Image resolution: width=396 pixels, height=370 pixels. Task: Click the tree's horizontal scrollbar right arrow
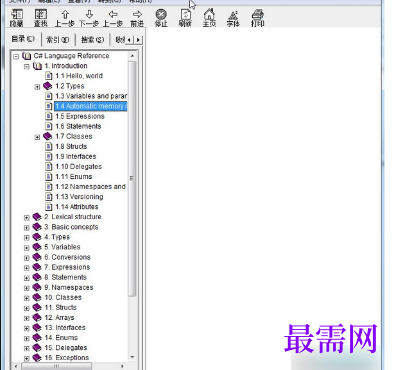123,366
